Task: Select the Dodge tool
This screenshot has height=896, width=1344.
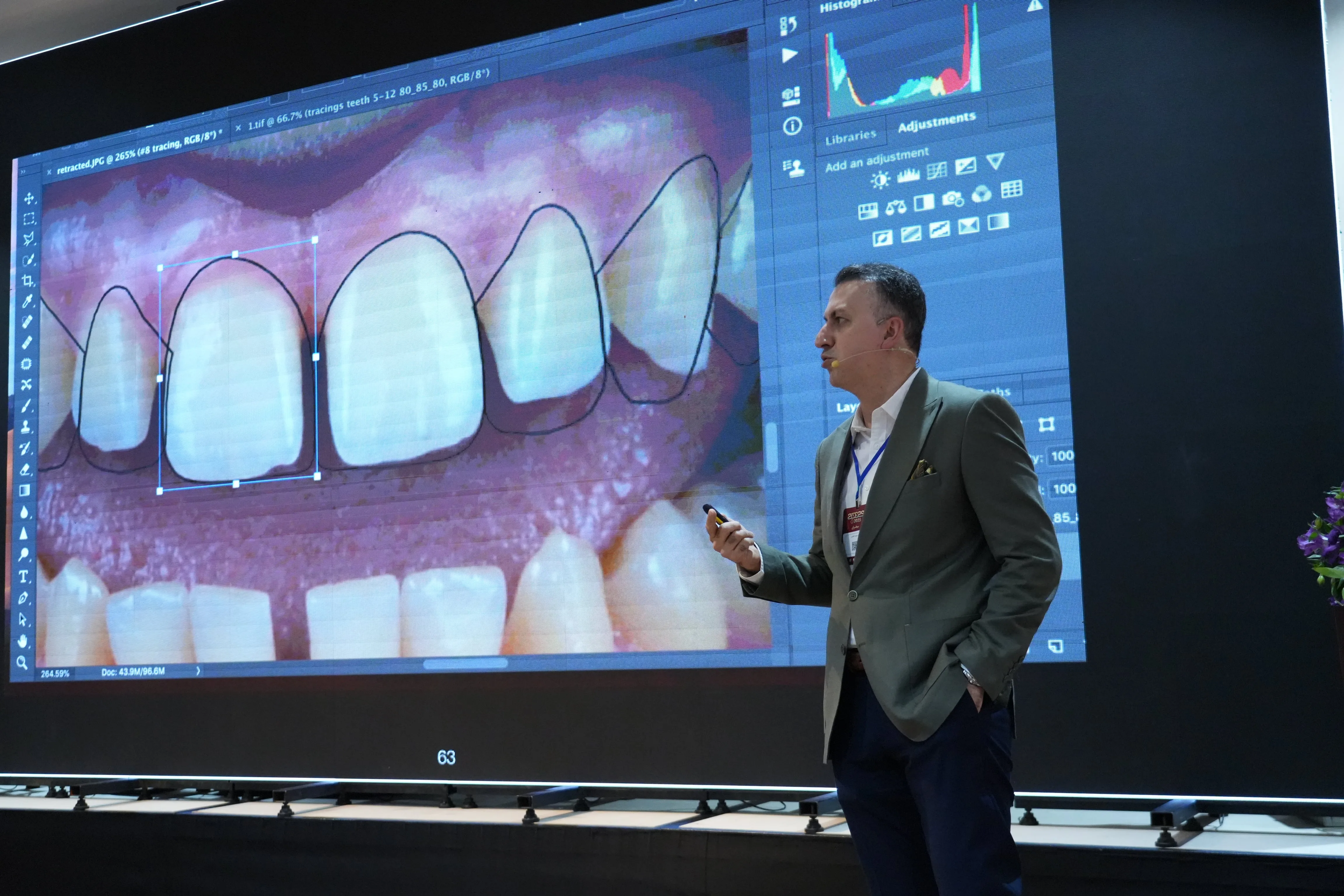Action: click(x=24, y=554)
